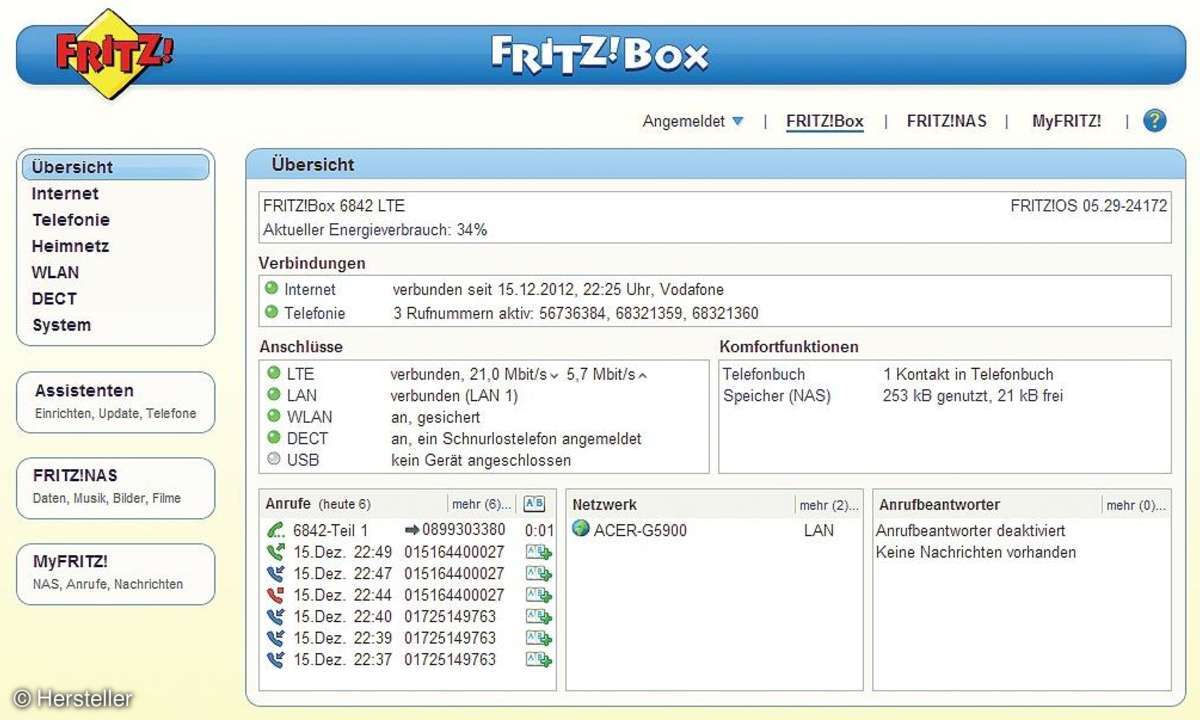Image resolution: width=1200 pixels, height=720 pixels.
Task: Click '1 Kontakt in Telefonbuch' text
Action: (x=968, y=374)
